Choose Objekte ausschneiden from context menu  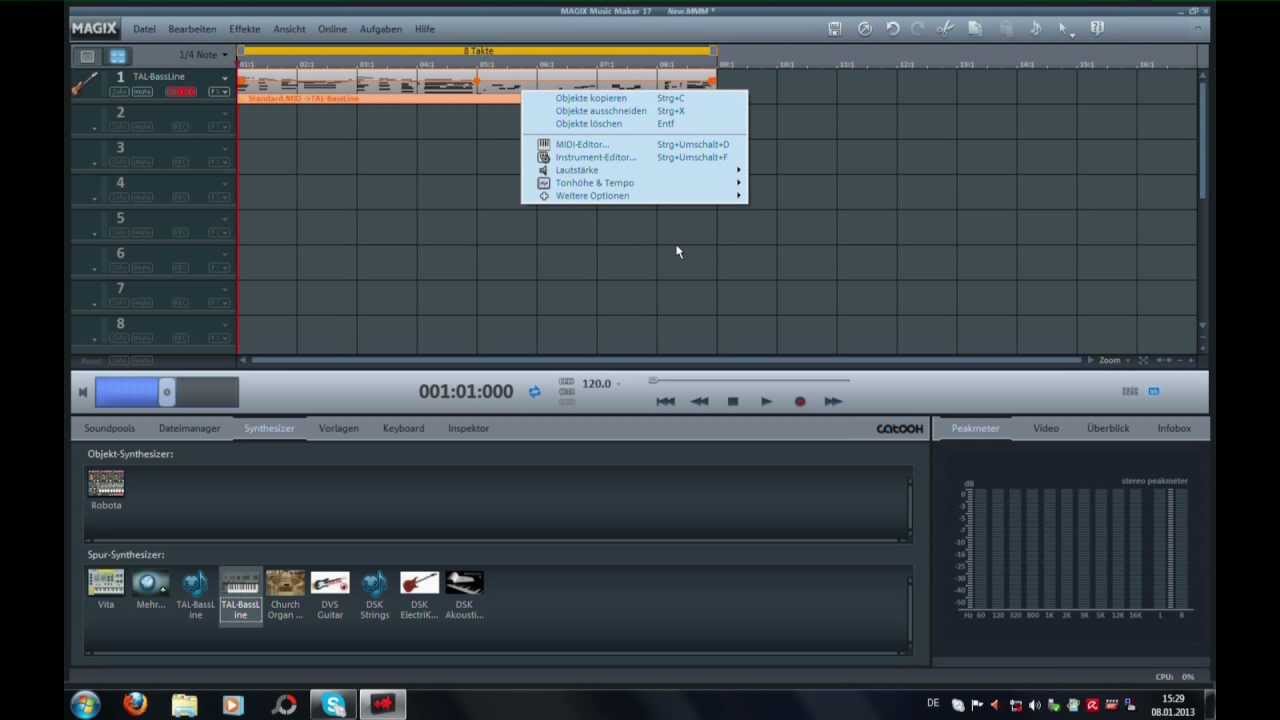point(601,111)
